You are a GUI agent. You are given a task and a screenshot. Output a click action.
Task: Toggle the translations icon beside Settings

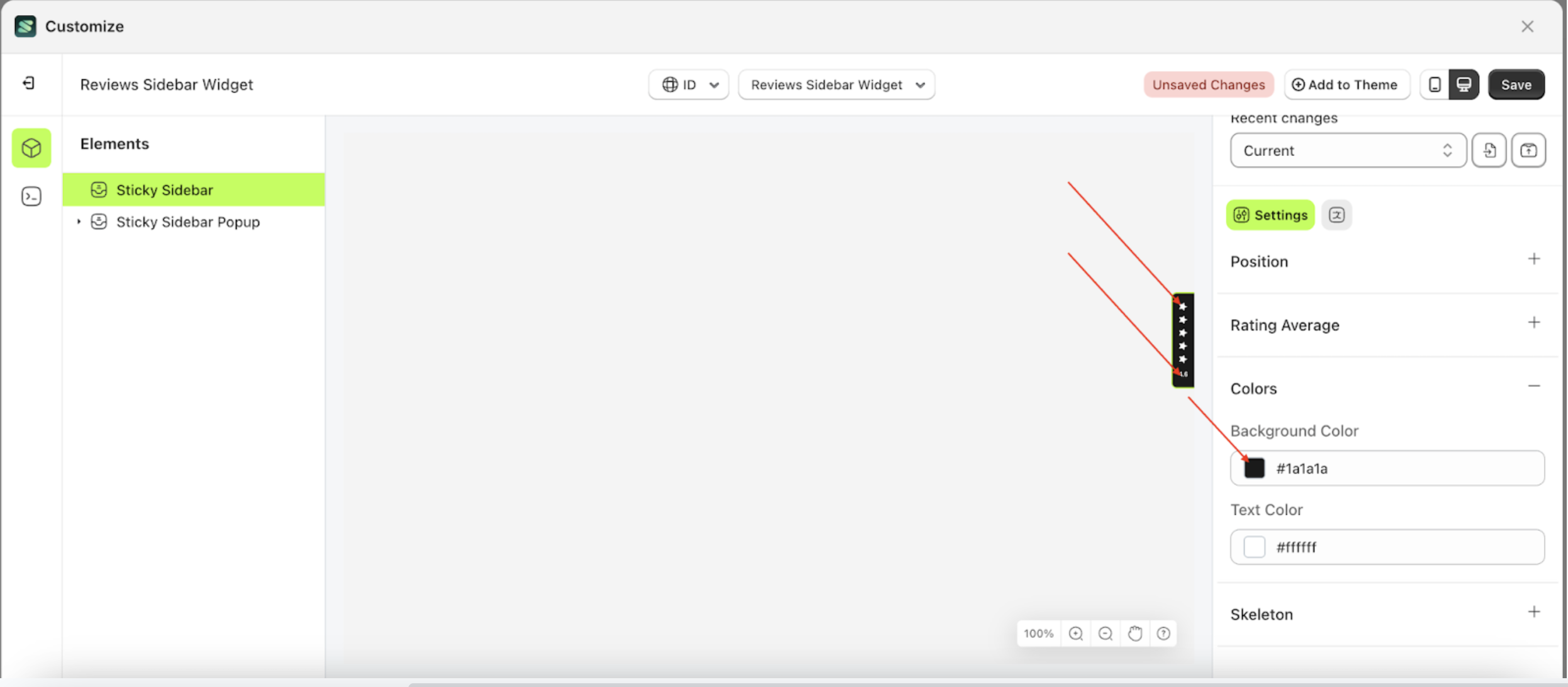click(x=1336, y=215)
